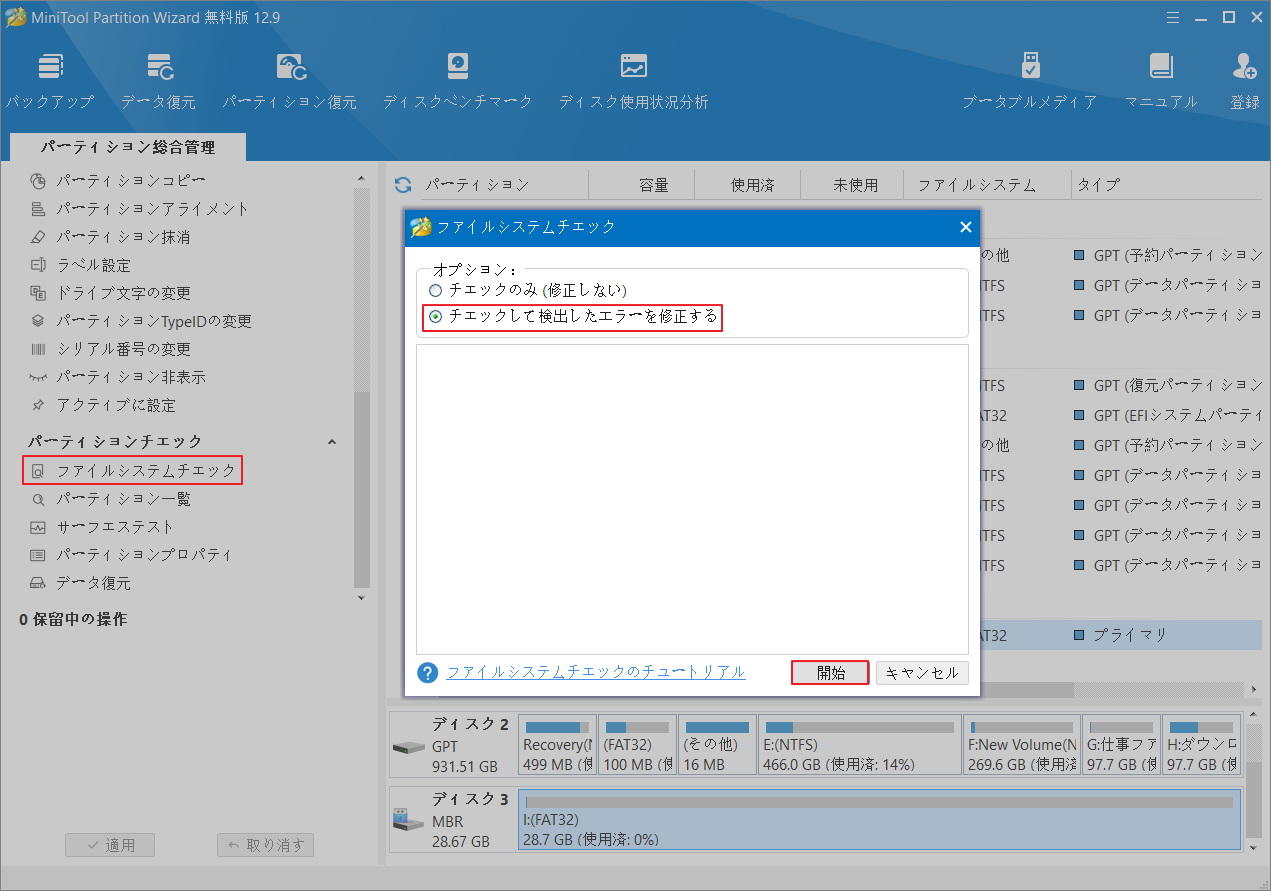Refresh the partition list with the refresh icon
Screen dimensions: 1271x891
(x=403, y=185)
